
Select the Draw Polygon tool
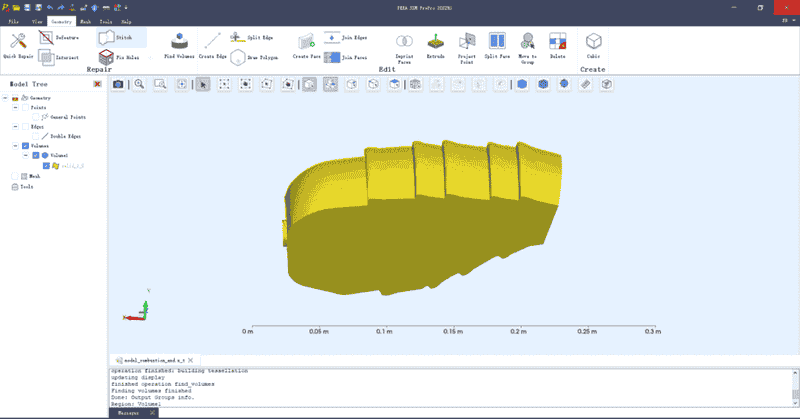click(x=254, y=57)
